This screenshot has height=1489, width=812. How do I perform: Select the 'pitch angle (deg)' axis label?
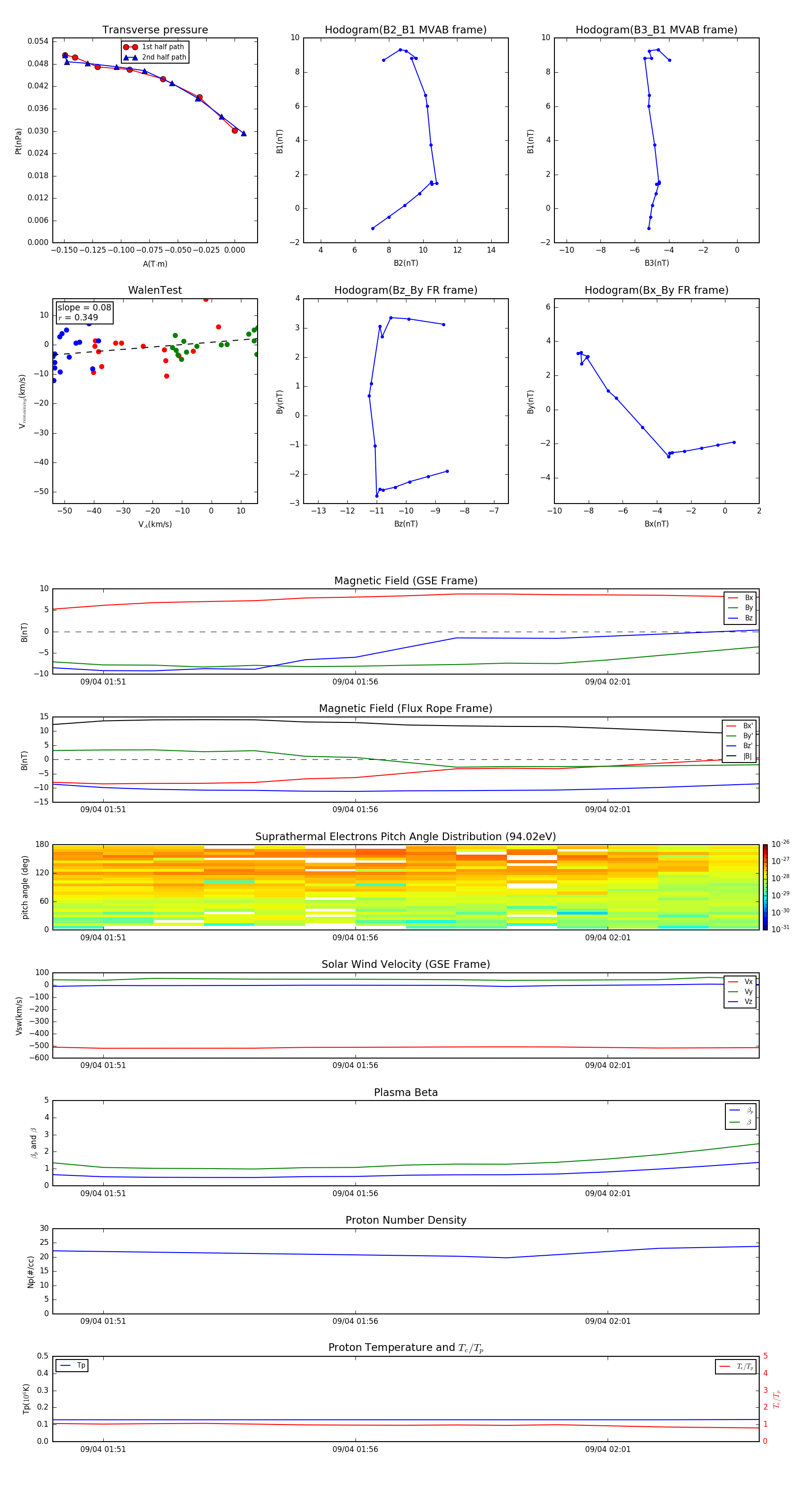[x=25, y=887]
